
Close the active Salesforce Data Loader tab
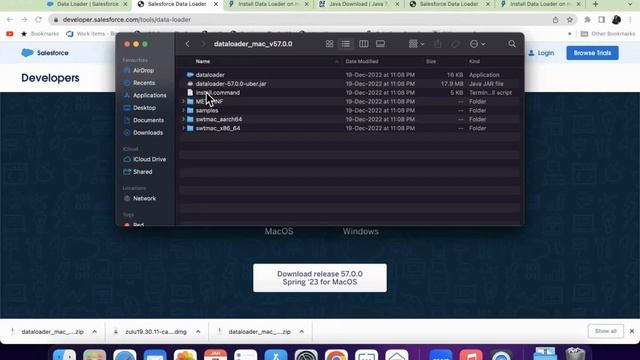coord(216,4)
